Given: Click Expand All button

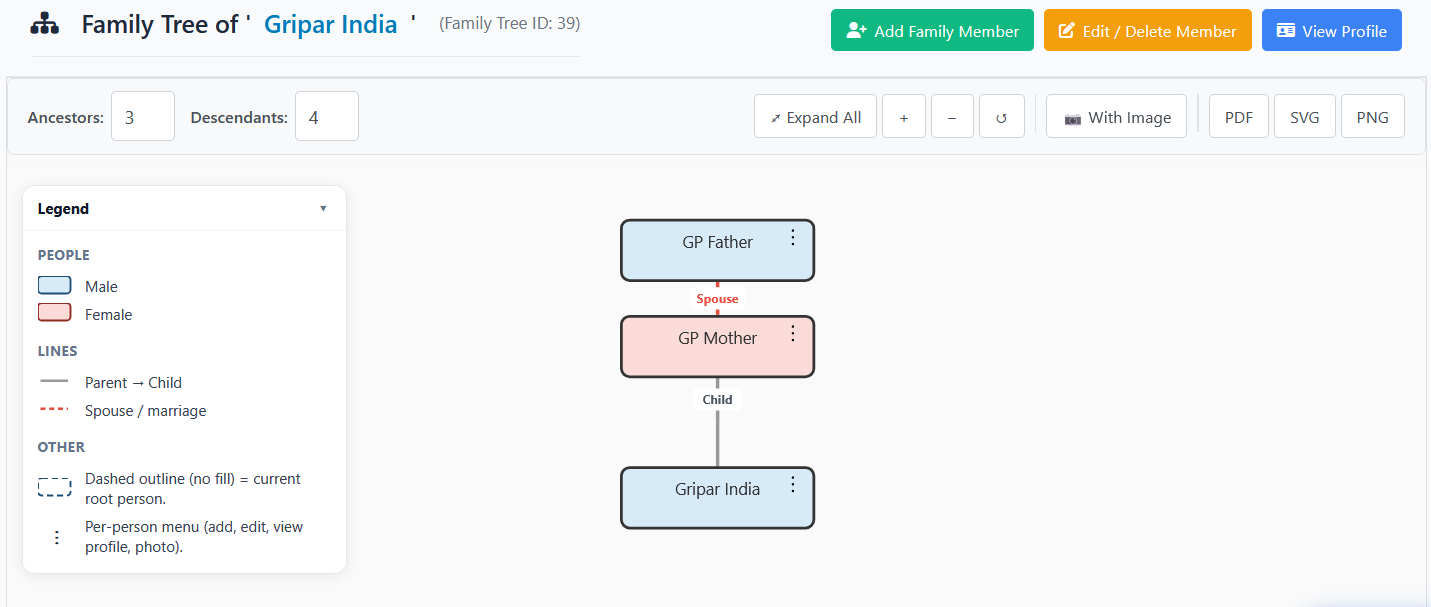Looking at the screenshot, I should (x=815, y=117).
